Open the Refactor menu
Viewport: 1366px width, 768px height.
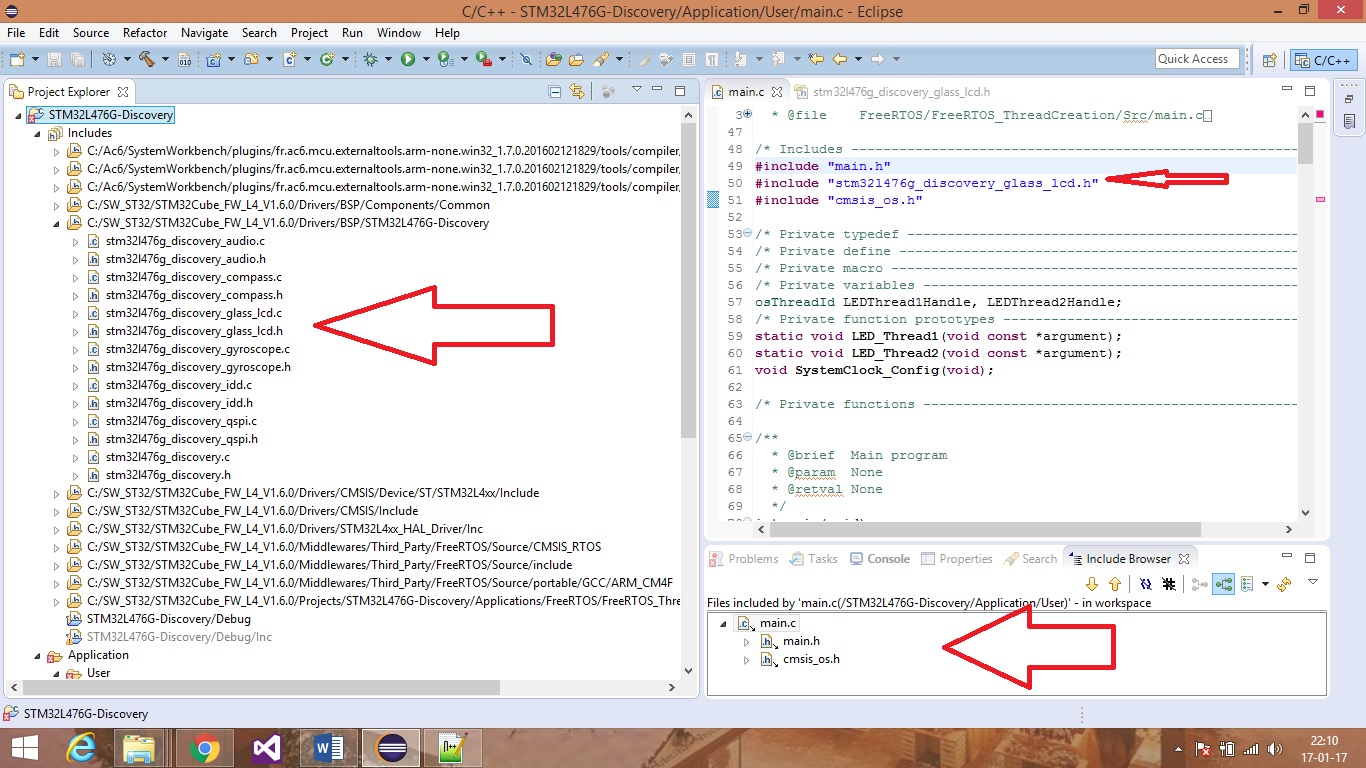point(145,33)
